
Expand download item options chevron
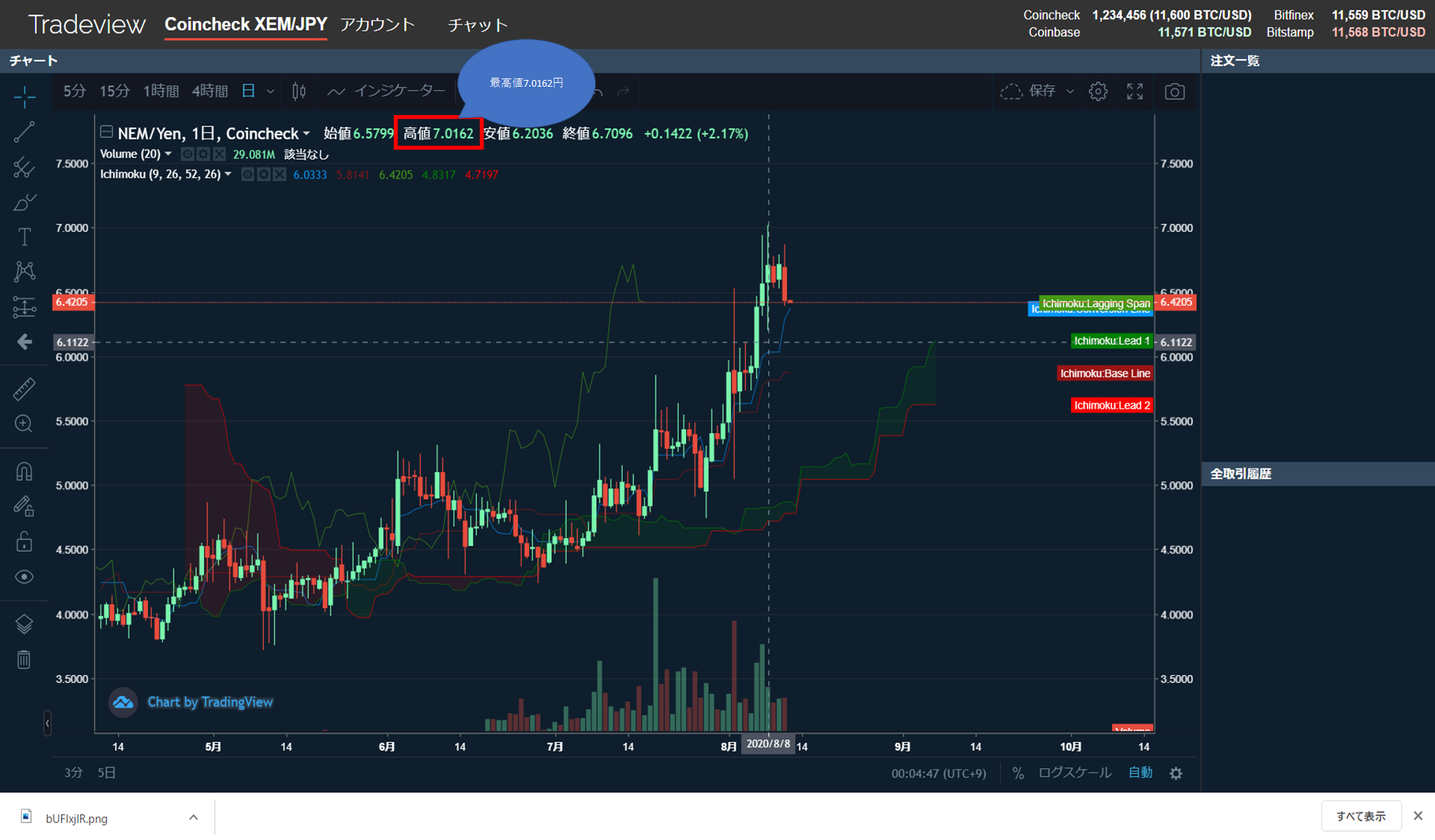coord(194,818)
